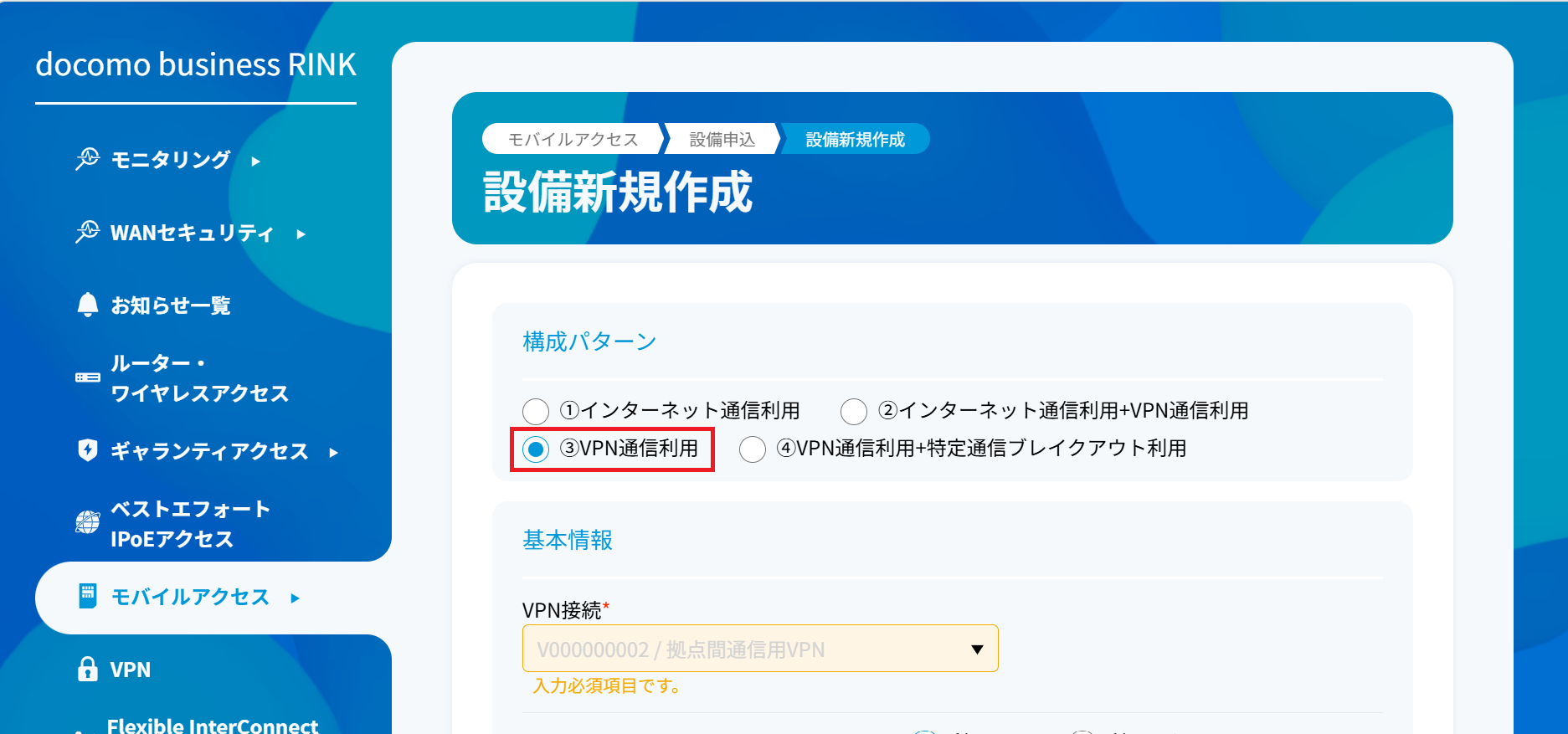Select ②インターネット通信利用+VPN通信利用 radio button
The height and width of the screenshot is (734, 1568).
coord(854,411)
